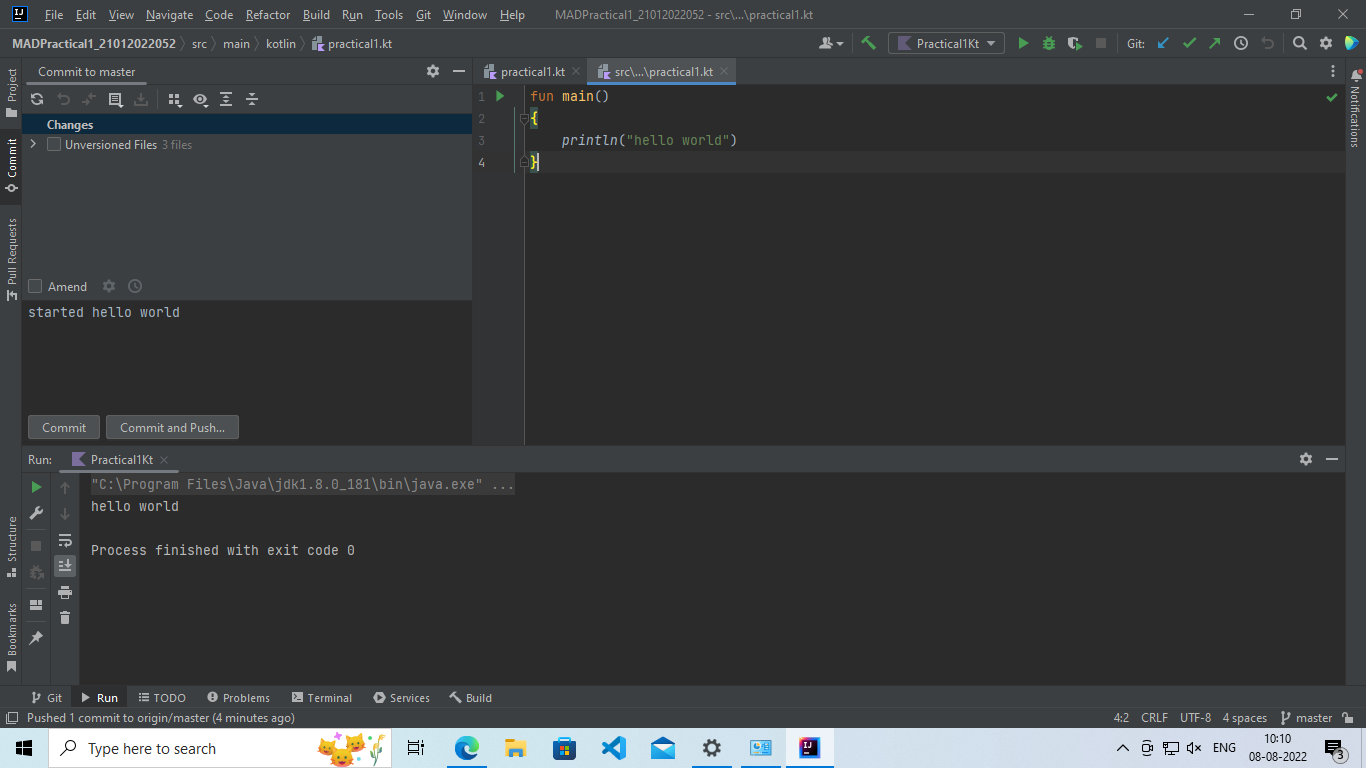Rerun Practical1Kt in the Run panel
Image resolution: width=1366 pixels, height=768 pixels.
point(36,487)
